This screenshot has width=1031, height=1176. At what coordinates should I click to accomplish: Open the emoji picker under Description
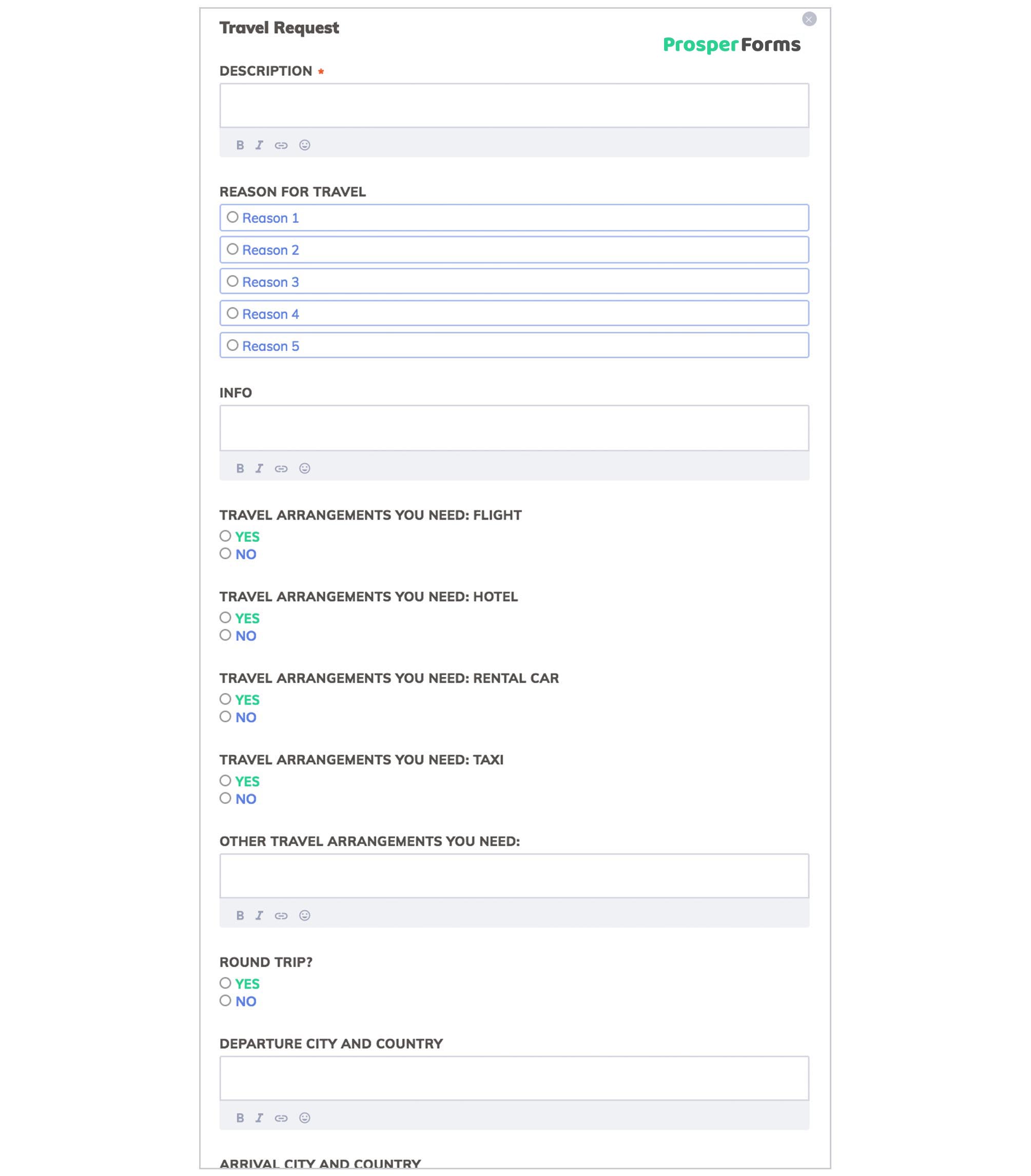304,146
